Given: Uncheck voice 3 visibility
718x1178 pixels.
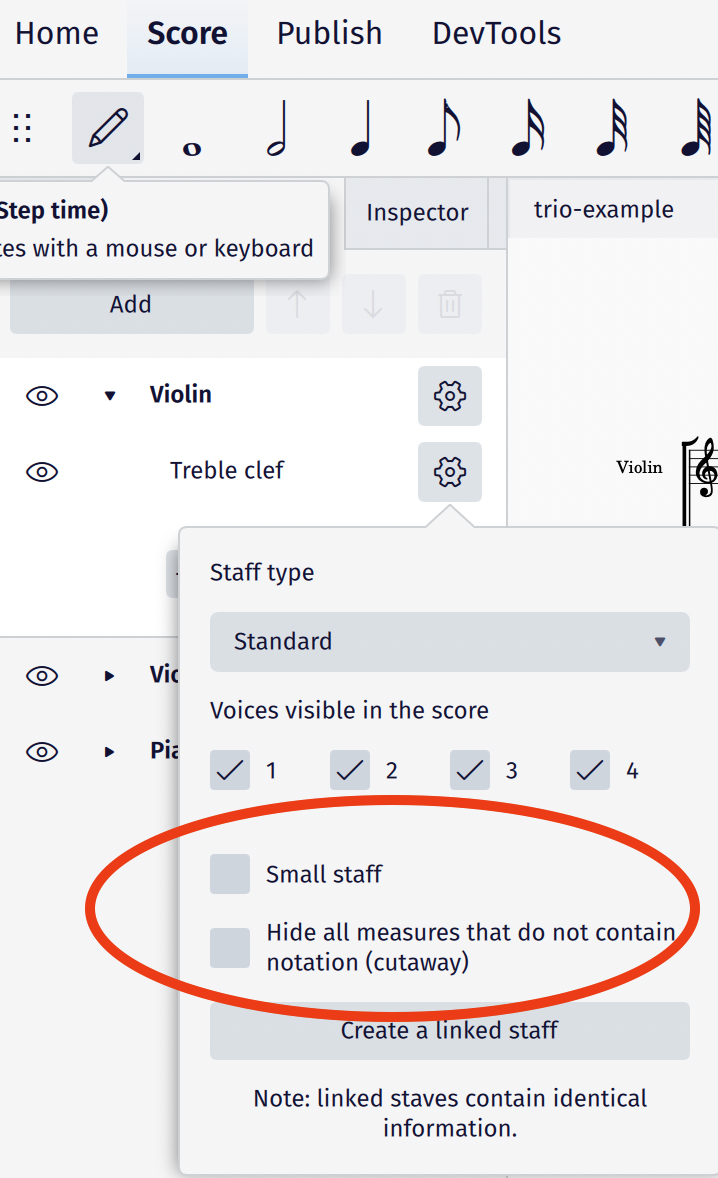Looking at the screenshot, I should point(469,770).
